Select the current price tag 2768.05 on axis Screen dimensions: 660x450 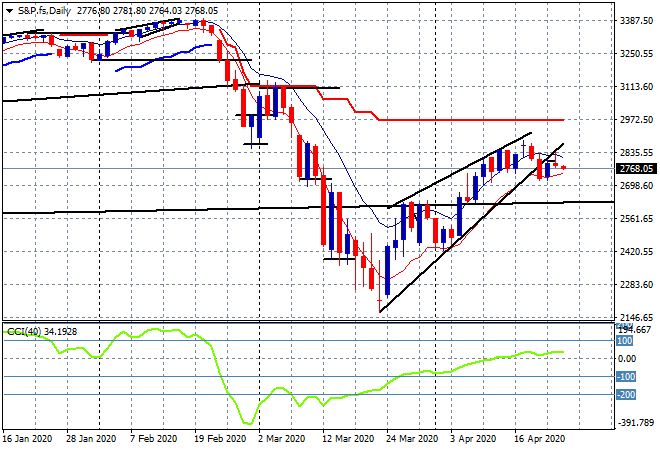[x=636, y=169]
